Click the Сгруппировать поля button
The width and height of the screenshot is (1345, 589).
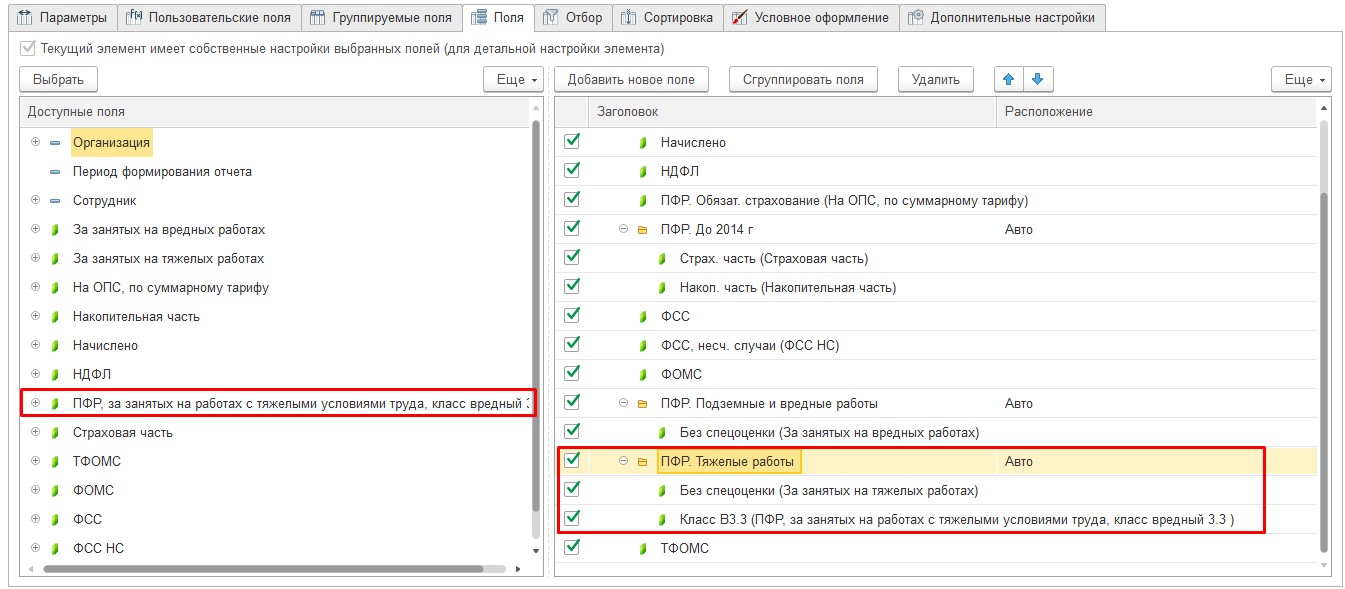click(x=803, y=80)
